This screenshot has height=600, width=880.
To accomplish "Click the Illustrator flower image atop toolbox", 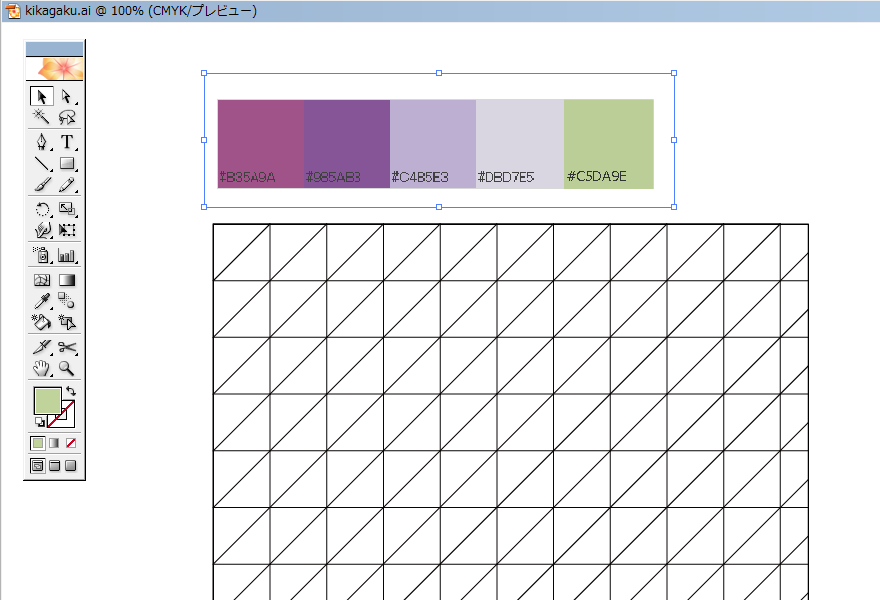I will pos(54,68).
